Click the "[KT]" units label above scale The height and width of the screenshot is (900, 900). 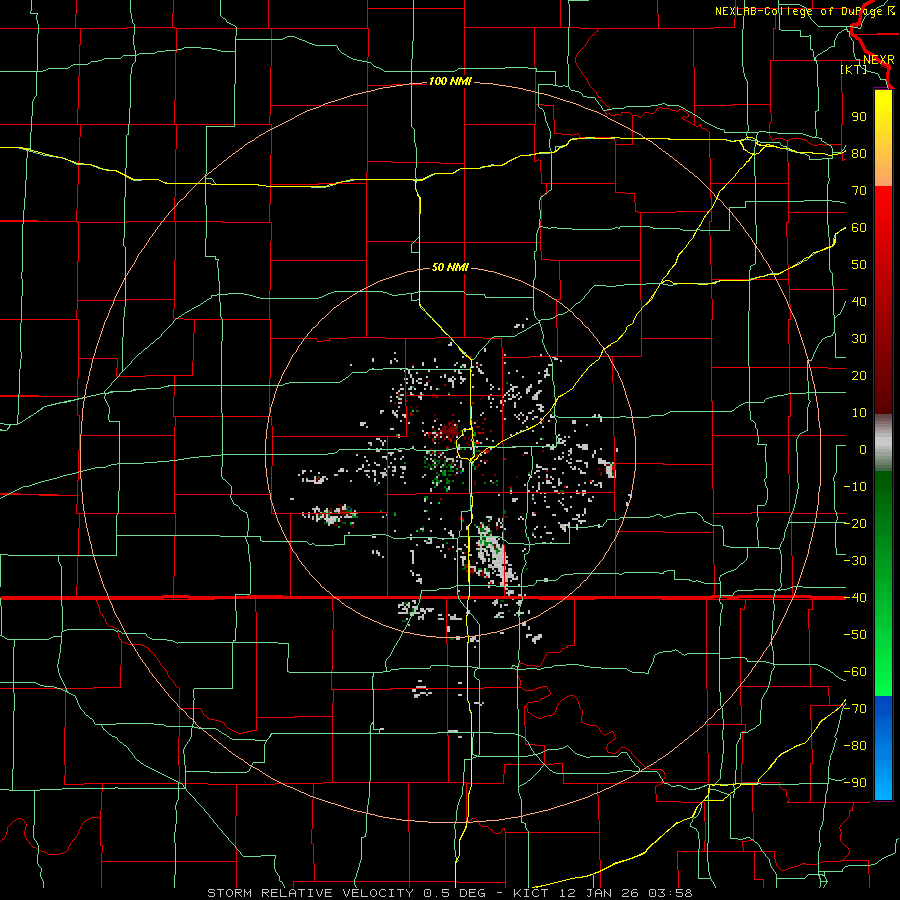click(853, 69)
